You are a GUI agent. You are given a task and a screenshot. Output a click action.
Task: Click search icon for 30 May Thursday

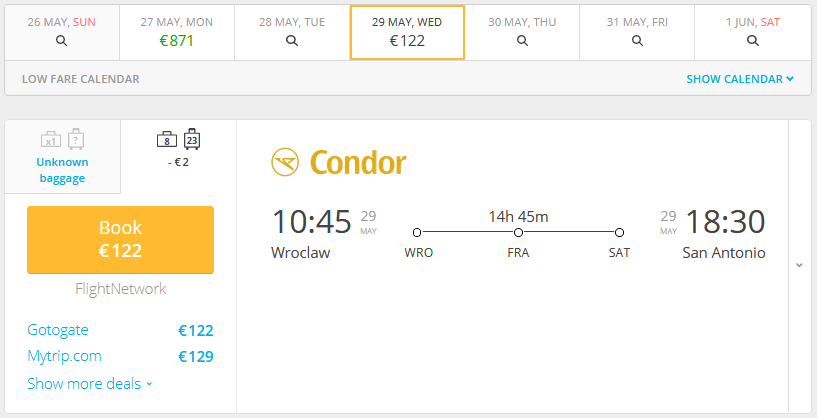(522, 41)
